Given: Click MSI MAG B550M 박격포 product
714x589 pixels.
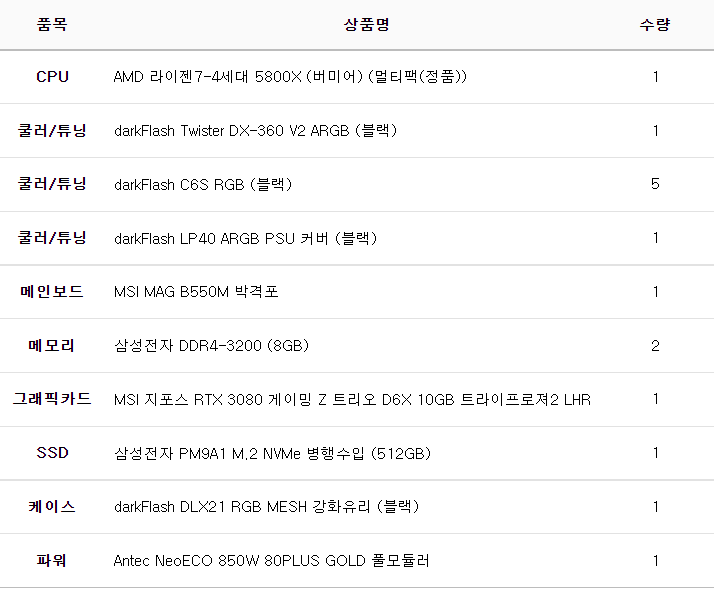Looking at the screenshot, I should [196, 292].
